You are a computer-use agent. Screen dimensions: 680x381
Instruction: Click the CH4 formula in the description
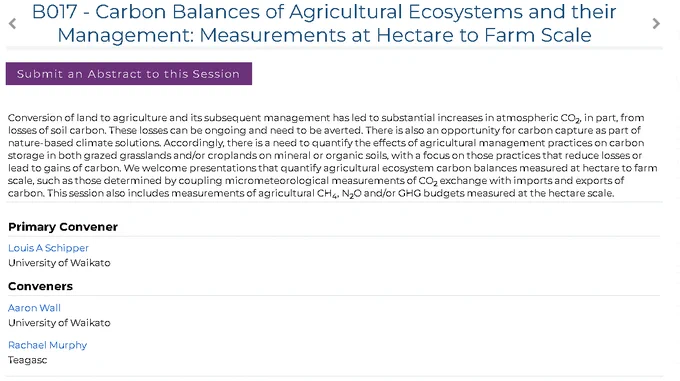coord(327,194)
